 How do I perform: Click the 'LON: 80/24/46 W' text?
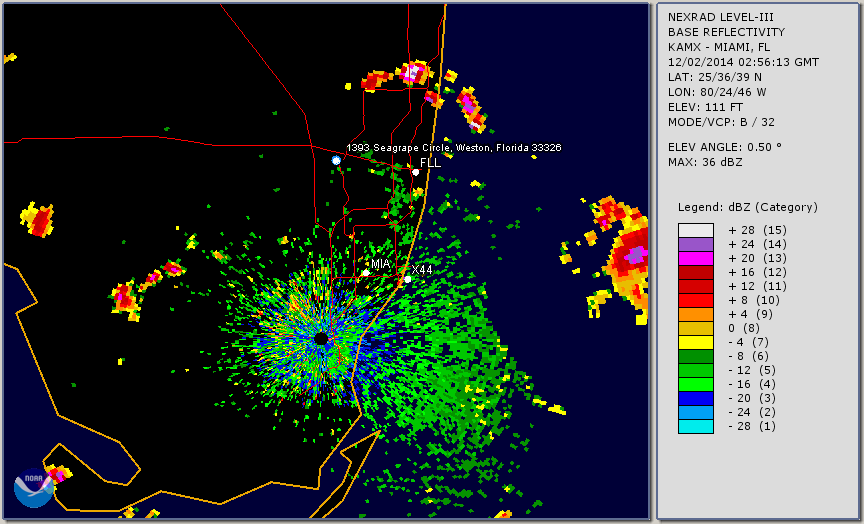(717, 92)
